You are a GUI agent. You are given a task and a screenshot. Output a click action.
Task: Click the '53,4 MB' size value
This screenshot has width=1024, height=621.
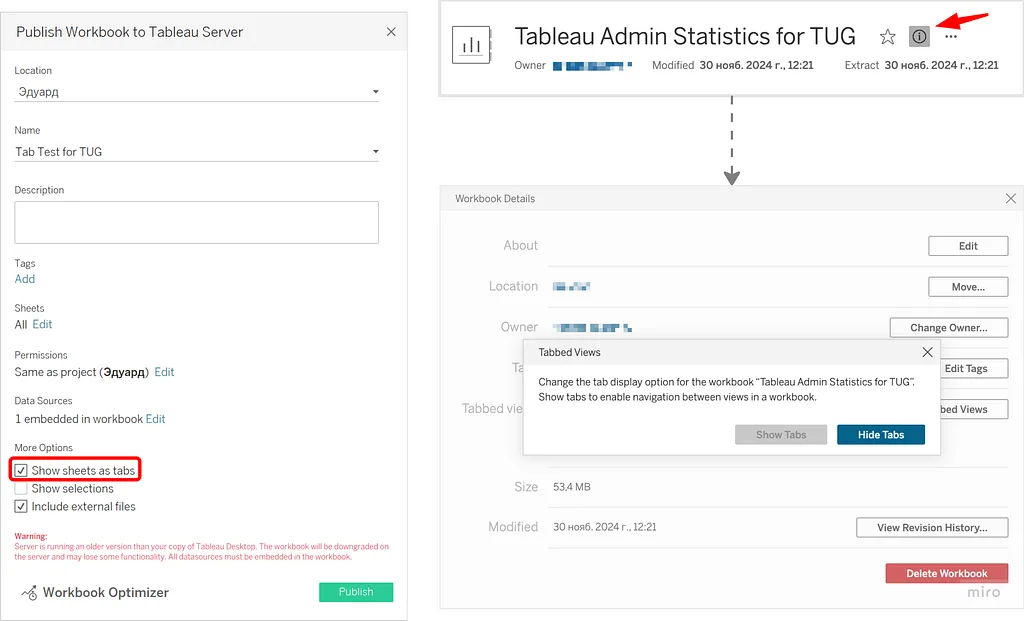(x=571, y=486)
